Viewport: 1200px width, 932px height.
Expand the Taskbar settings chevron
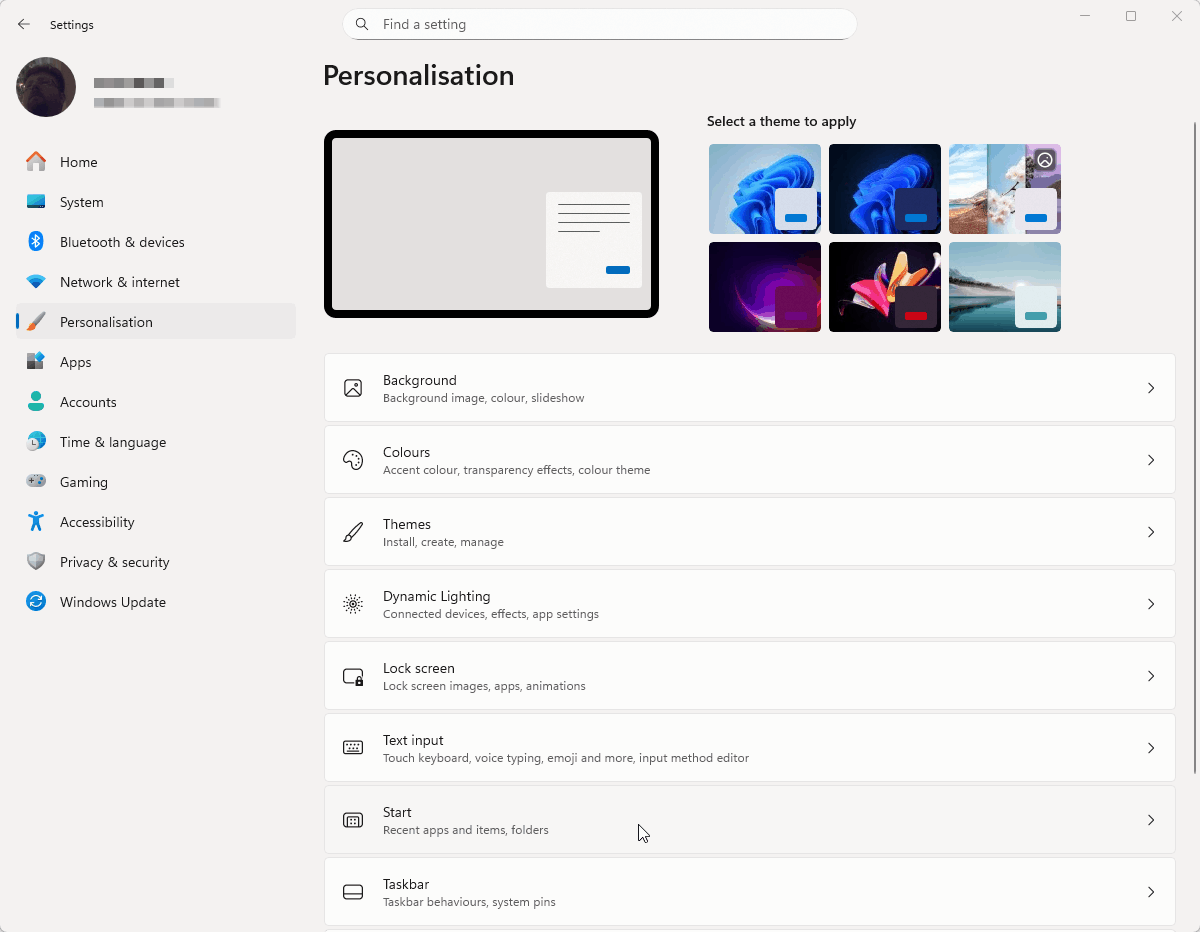1151,892
